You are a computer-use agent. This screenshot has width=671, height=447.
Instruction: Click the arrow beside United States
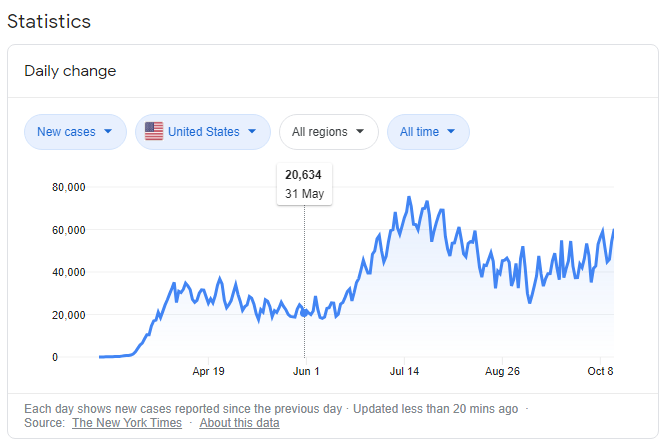click(252, 131)
